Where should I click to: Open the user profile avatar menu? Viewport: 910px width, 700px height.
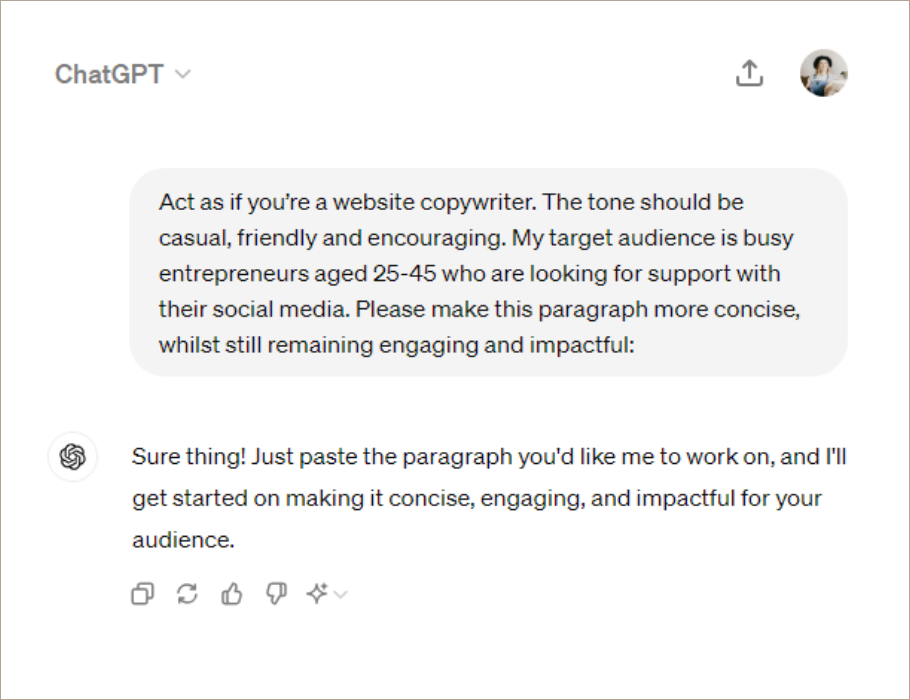tap(824, 73)
